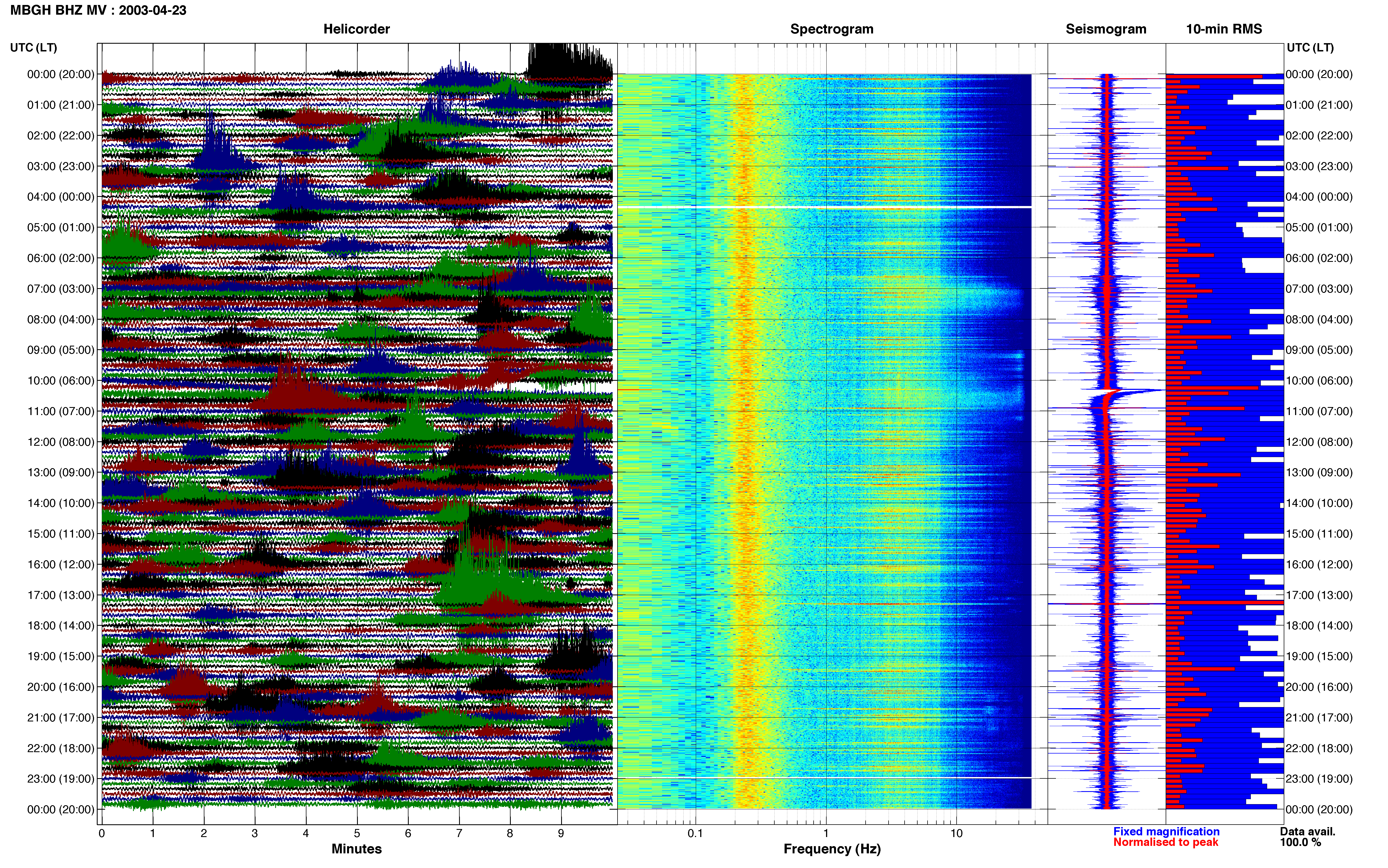
Task: Click left time label '04:00 (00:00)'
Action: tap(60, 197)
